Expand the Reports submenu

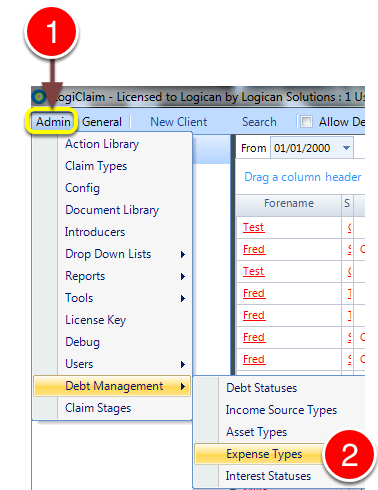[x=112, y=276]
